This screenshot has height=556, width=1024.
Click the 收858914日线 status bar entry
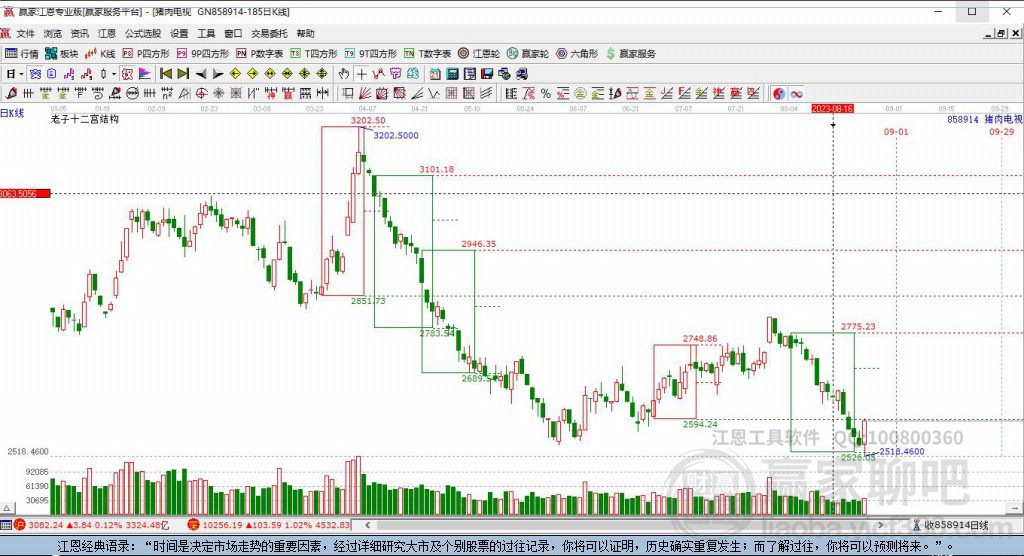951,525
